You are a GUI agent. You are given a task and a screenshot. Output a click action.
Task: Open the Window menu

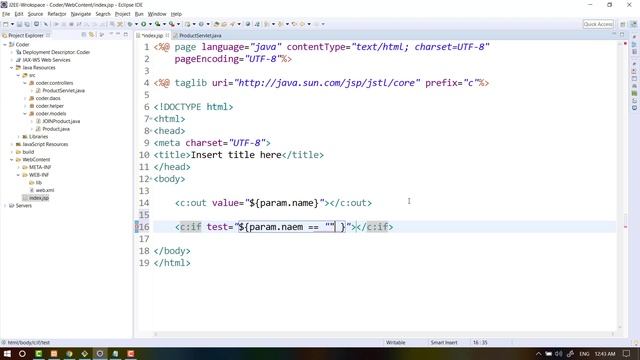coord(157,14)
